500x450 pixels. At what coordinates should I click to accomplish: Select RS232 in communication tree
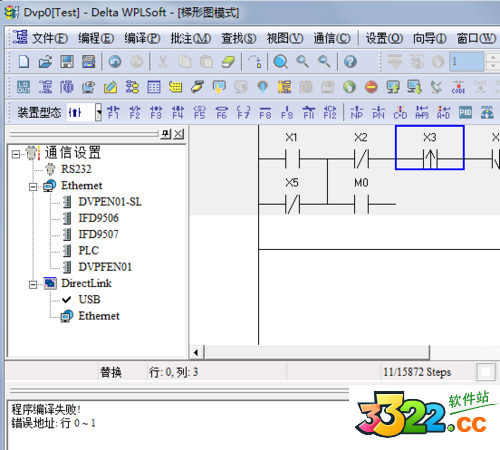click(76, 169)
